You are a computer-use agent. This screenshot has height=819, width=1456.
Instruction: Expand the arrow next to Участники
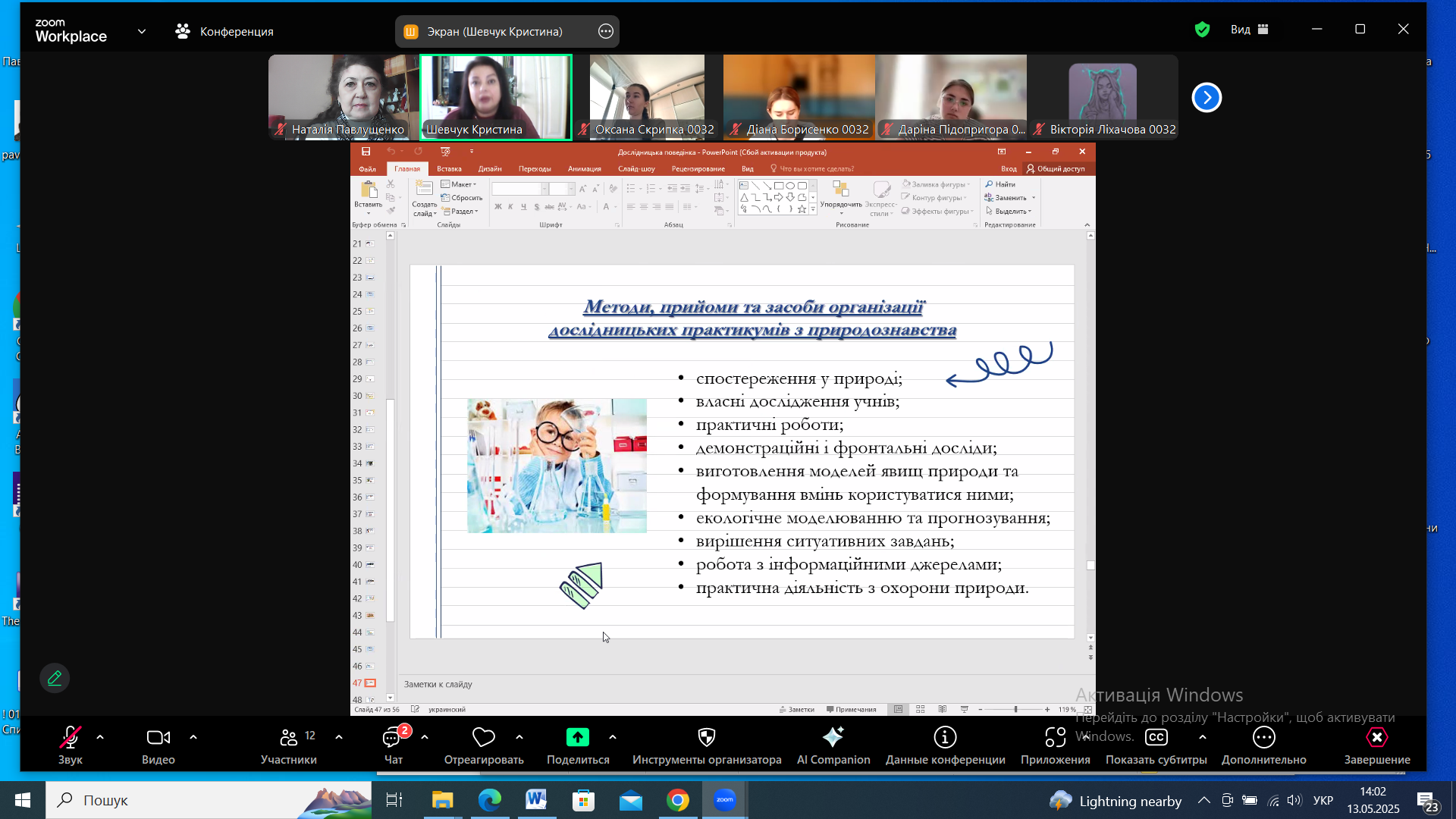[339, 737]
